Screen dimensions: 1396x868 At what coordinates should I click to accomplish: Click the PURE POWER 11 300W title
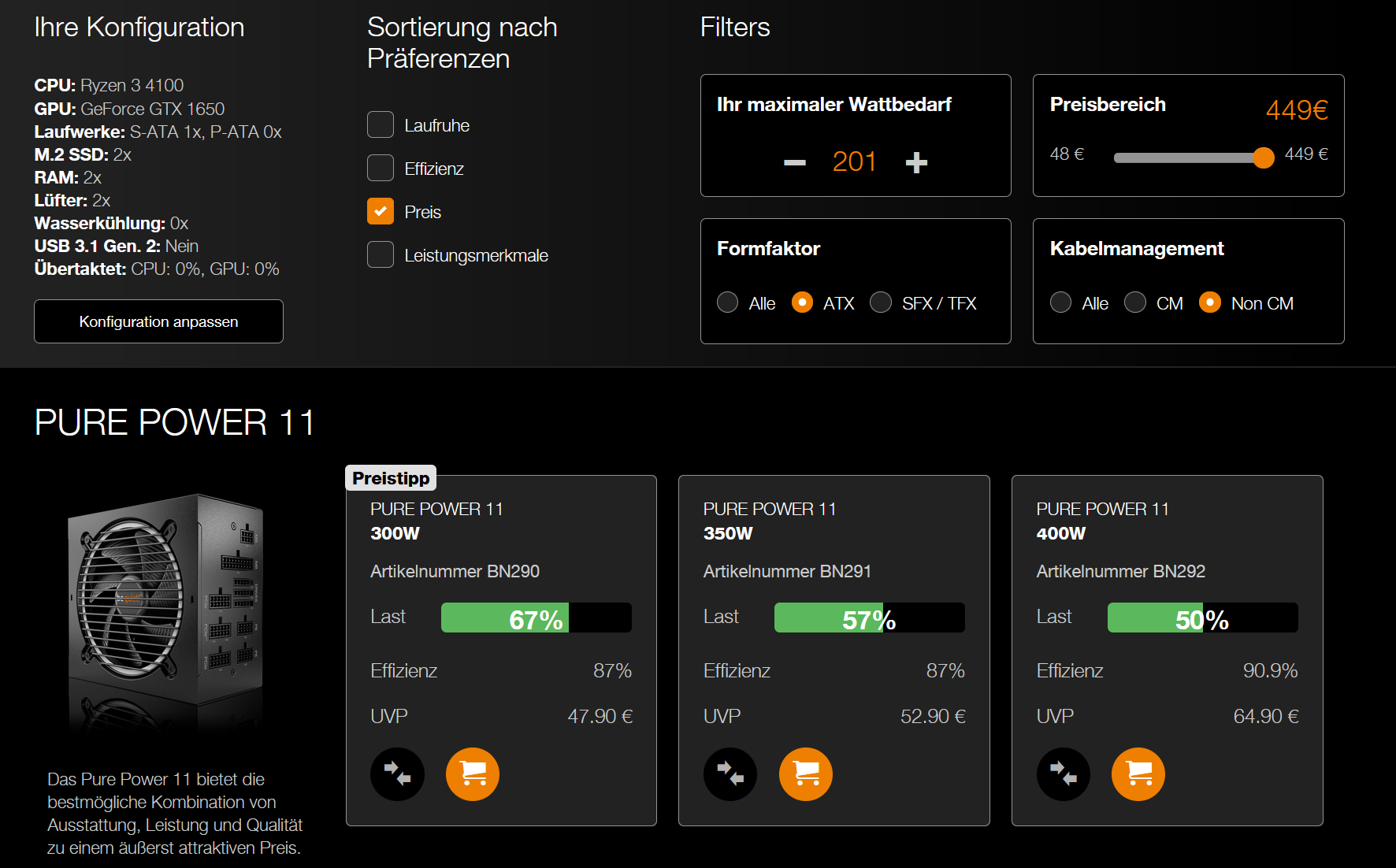436,521
